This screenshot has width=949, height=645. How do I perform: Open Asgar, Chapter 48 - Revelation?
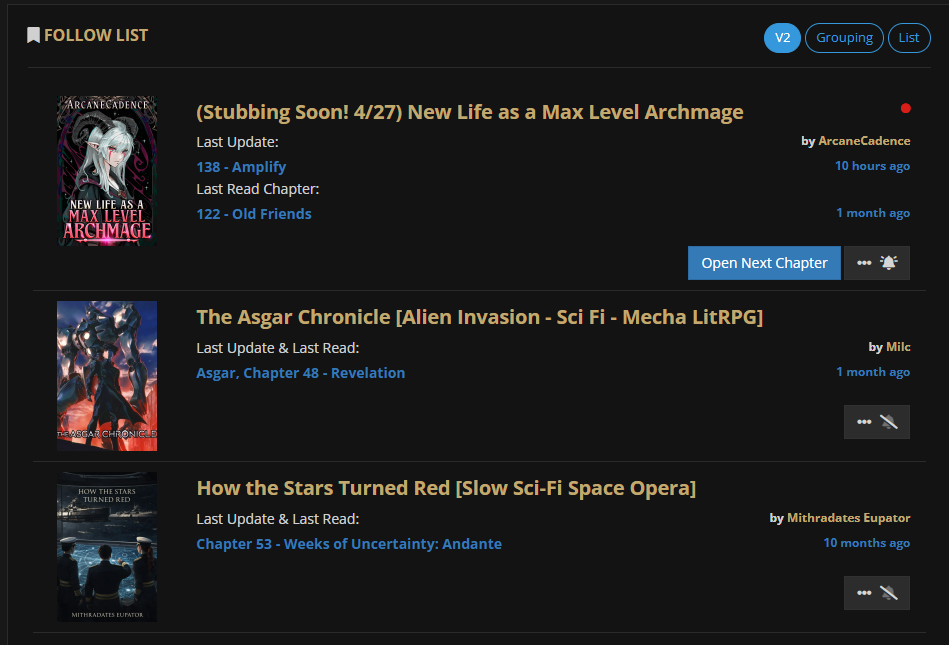point(300,373)
